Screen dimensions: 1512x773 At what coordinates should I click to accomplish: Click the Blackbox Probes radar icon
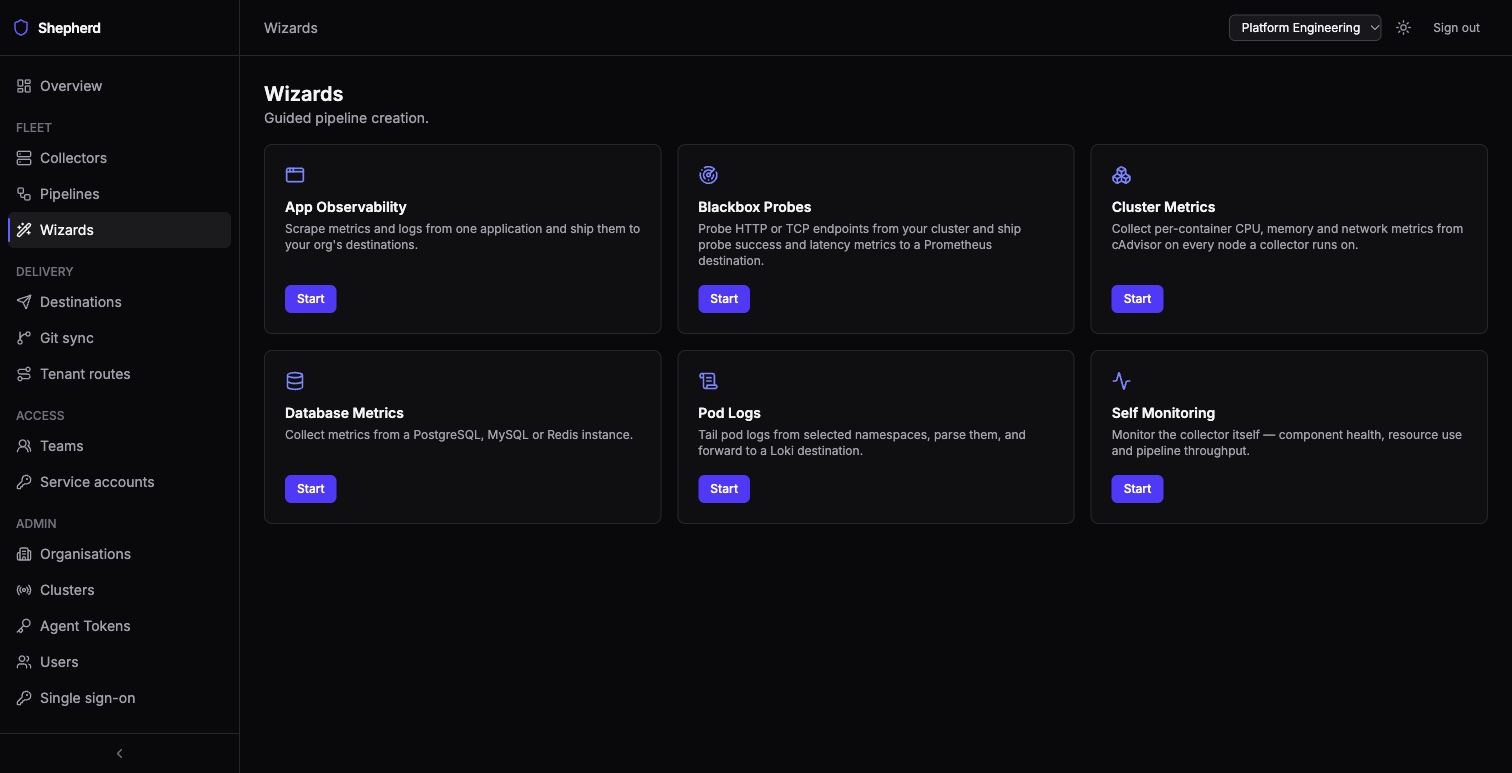[708, 175]
